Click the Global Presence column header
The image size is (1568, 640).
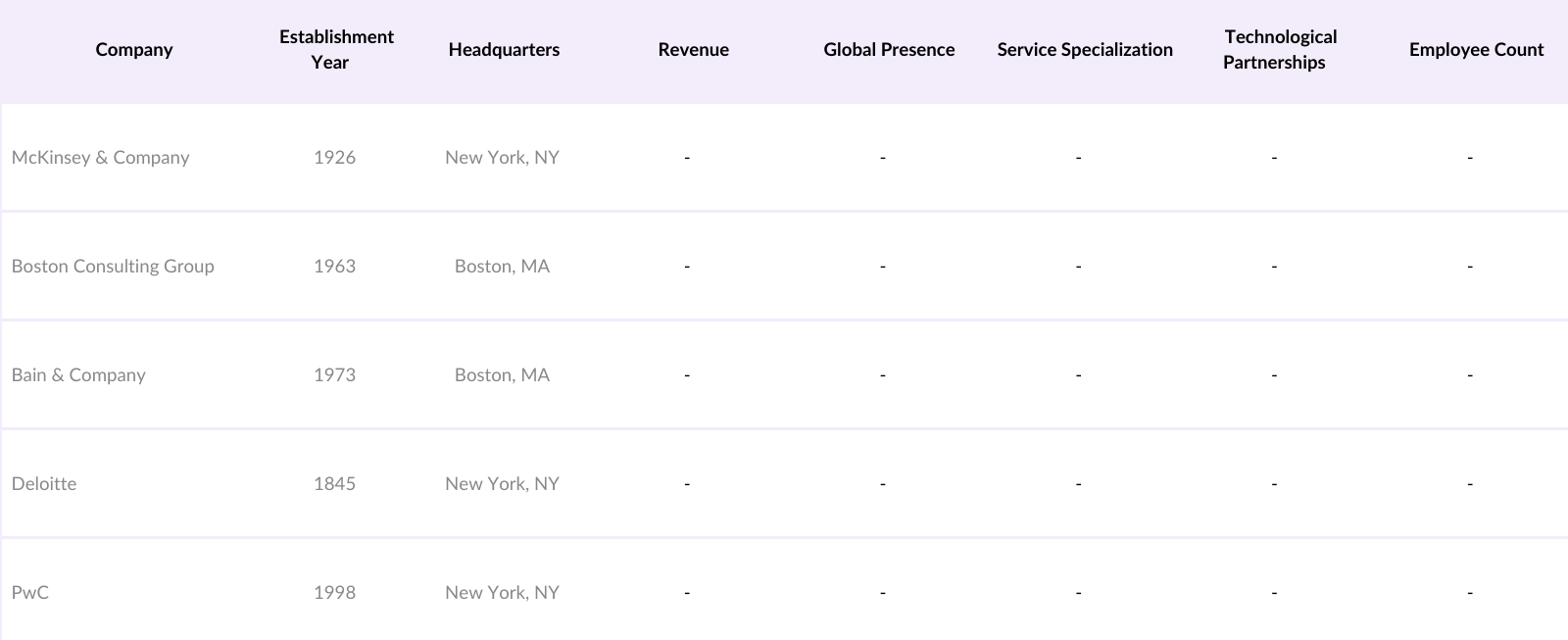(x=889, y=50)
